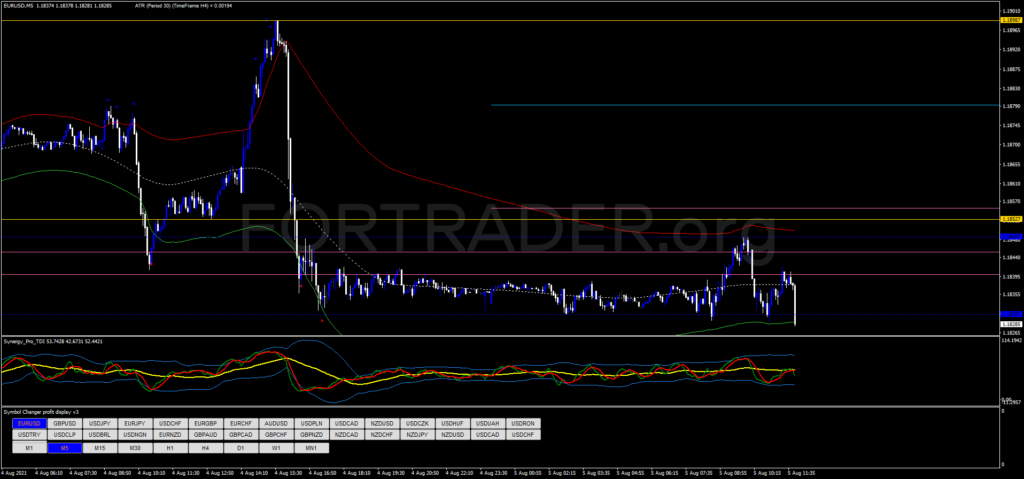Choose the USDRON symbol button
1024x479 pixels.
(523, 423)
